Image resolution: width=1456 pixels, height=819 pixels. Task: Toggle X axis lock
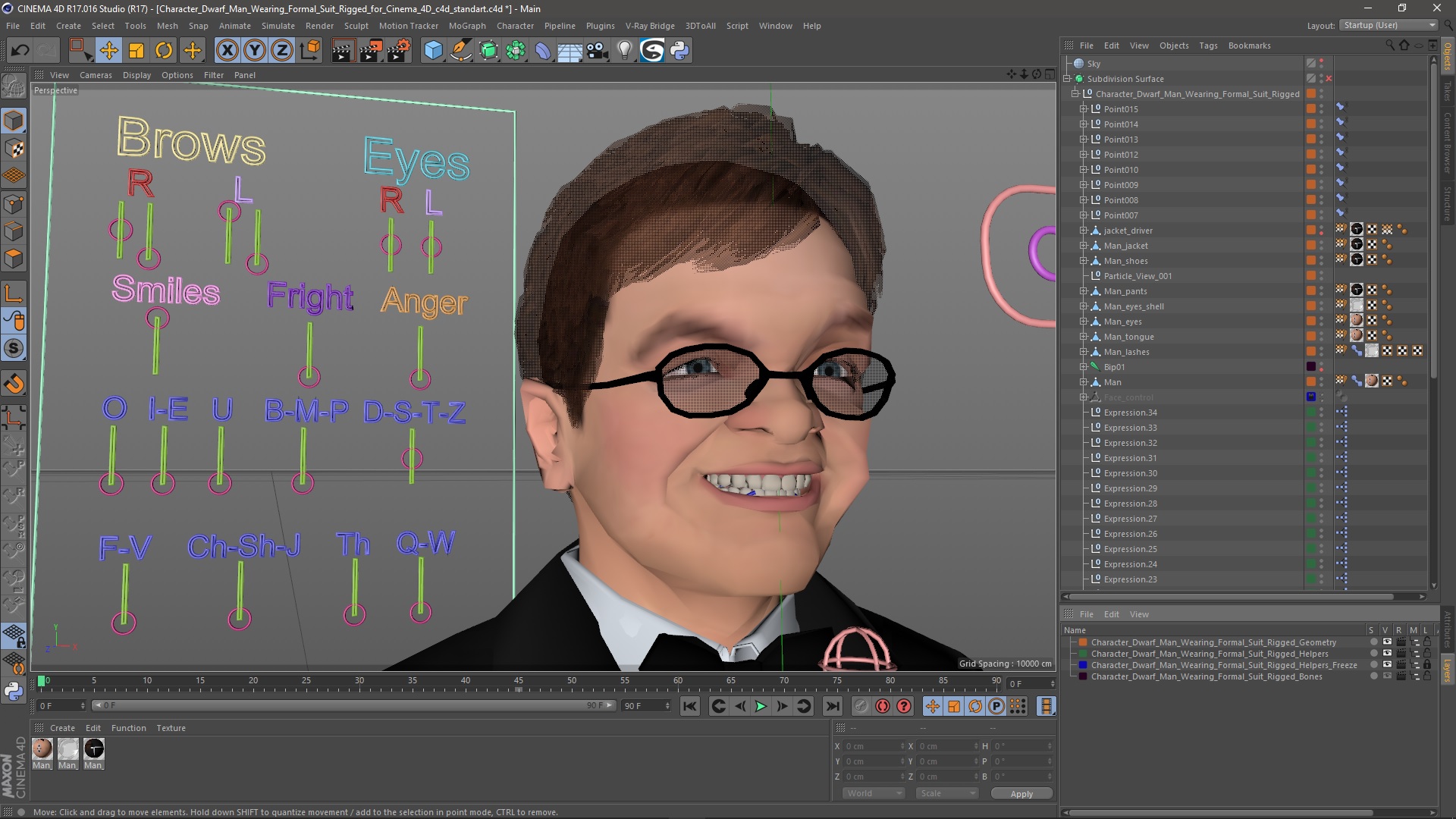tap(227, 51)
